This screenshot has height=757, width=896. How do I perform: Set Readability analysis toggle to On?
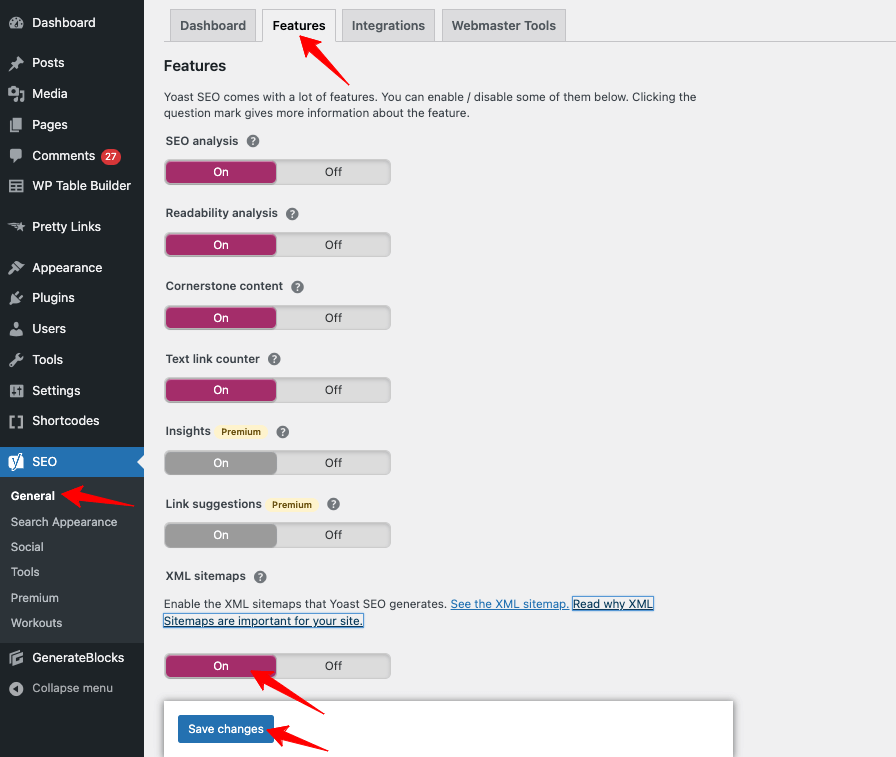click(x=221, y=245)
